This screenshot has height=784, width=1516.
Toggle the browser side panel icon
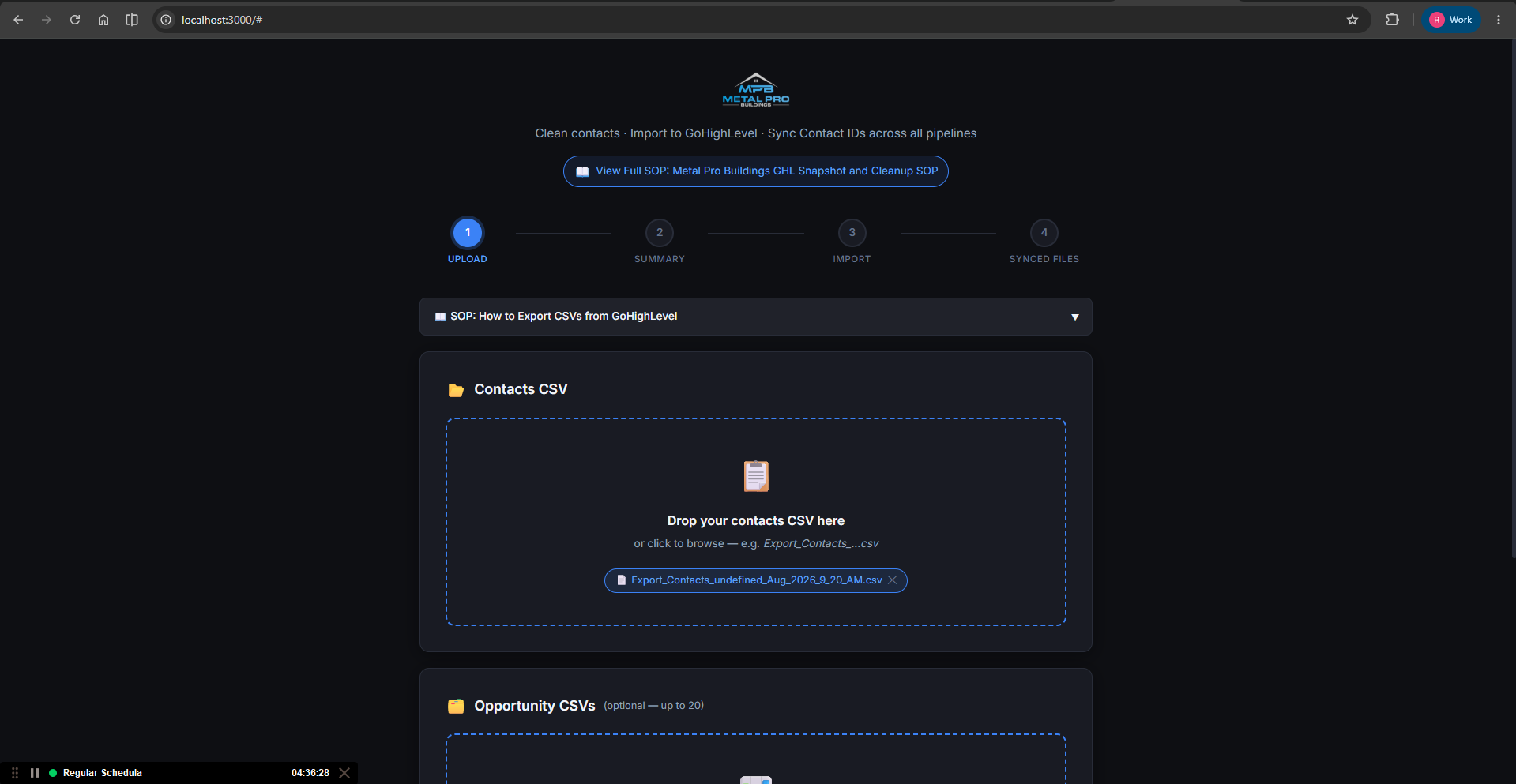(132, 20)
